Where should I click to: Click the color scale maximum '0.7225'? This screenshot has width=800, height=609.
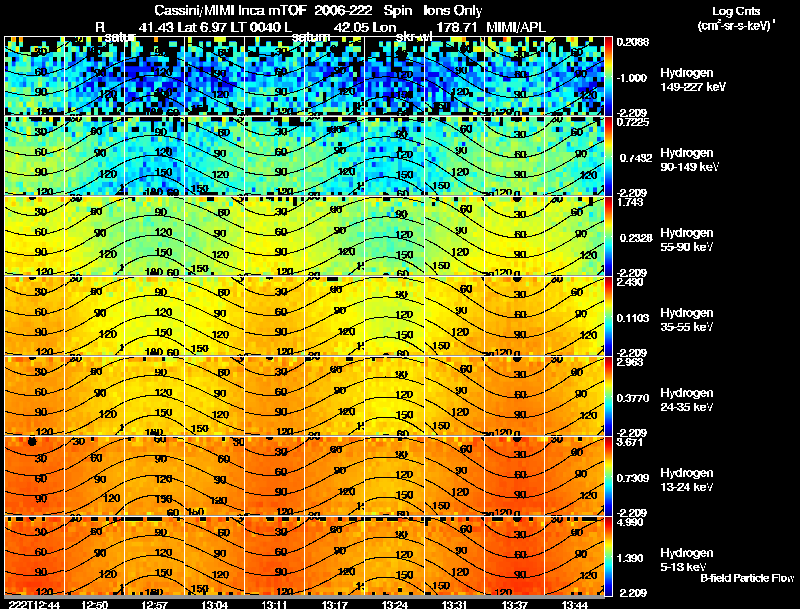[633, 122]
